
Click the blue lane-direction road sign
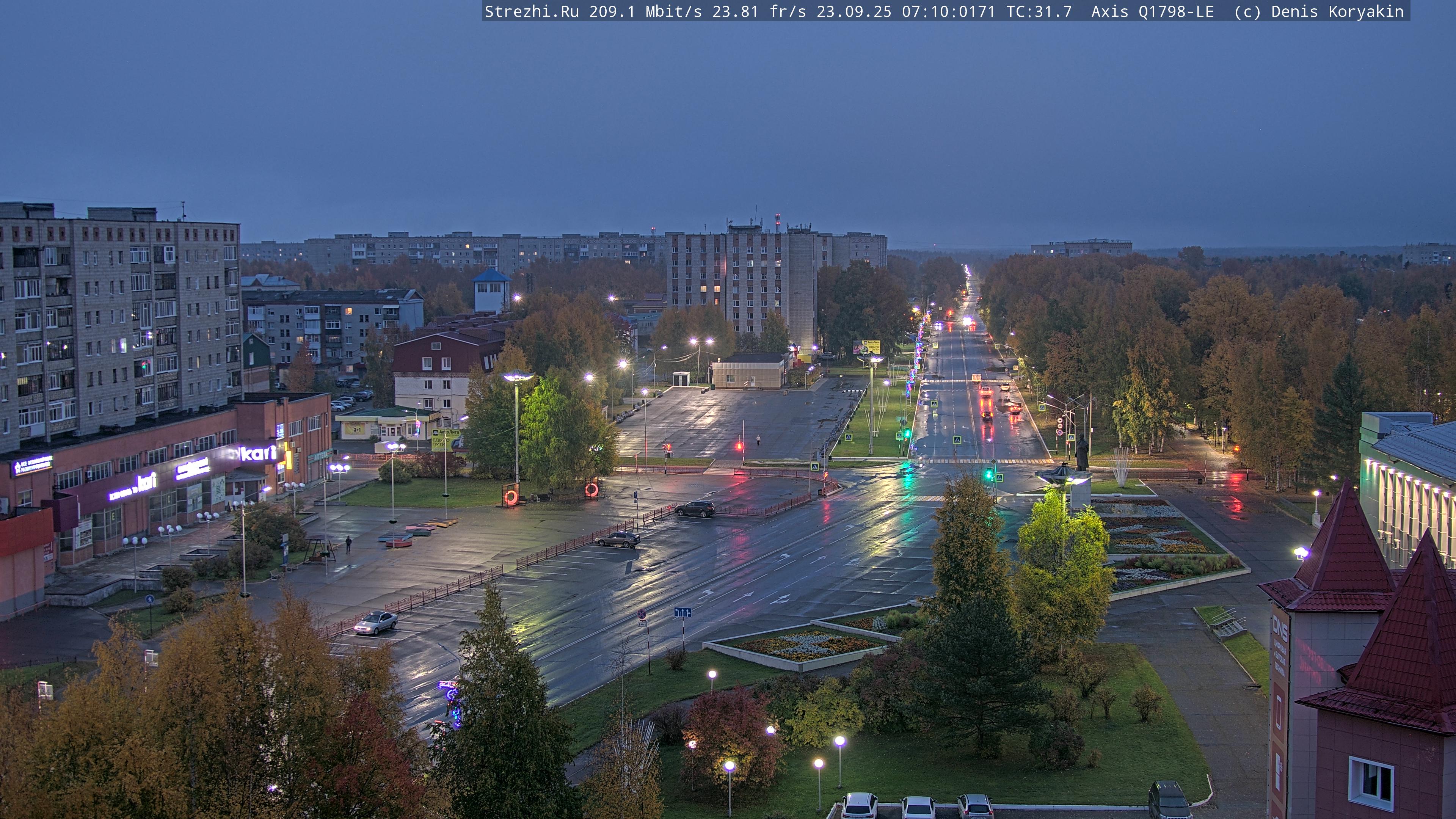tap(682, 612)
